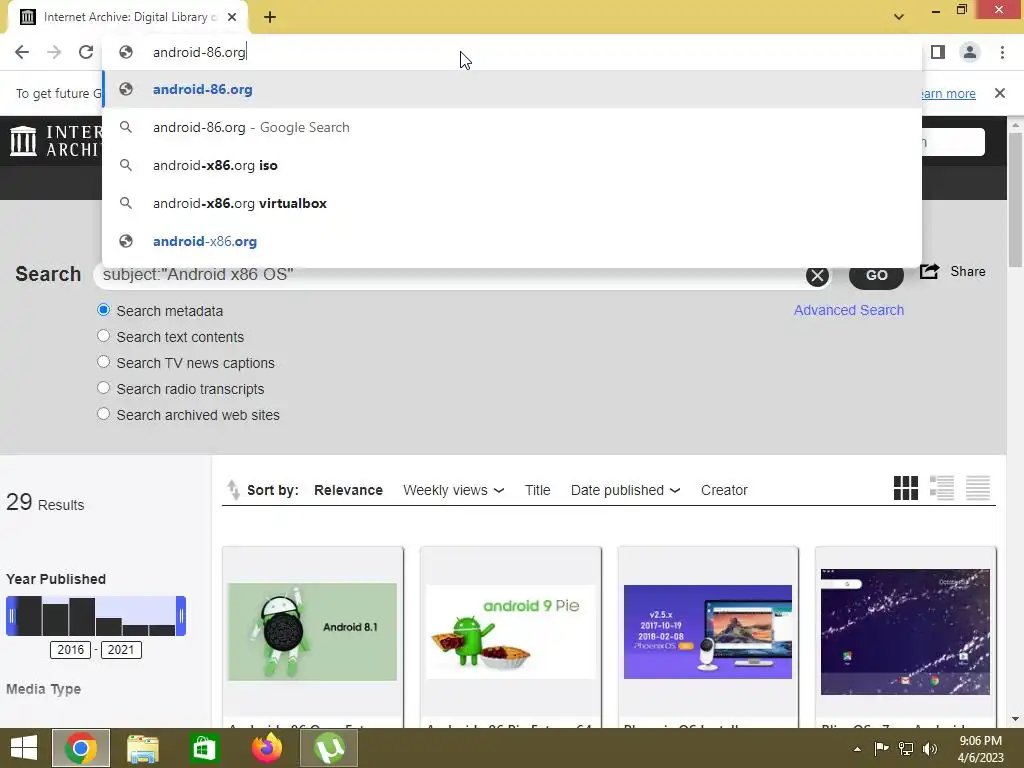Open uTorrent from the taskbar
Viewport: 1024px width, 768px height.
(329, 748)
